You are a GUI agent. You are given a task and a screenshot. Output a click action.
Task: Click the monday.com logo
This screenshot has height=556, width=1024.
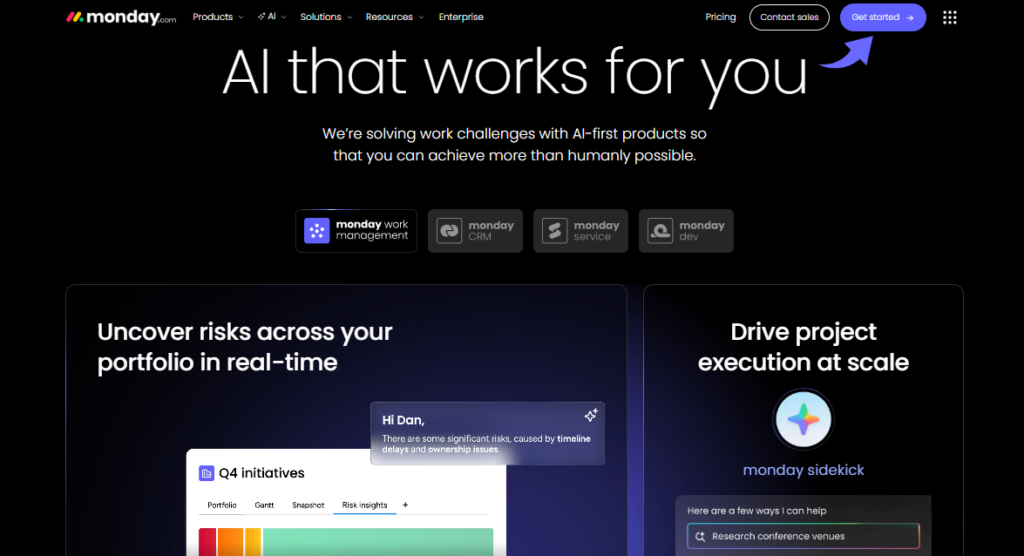tap(120, 17)
